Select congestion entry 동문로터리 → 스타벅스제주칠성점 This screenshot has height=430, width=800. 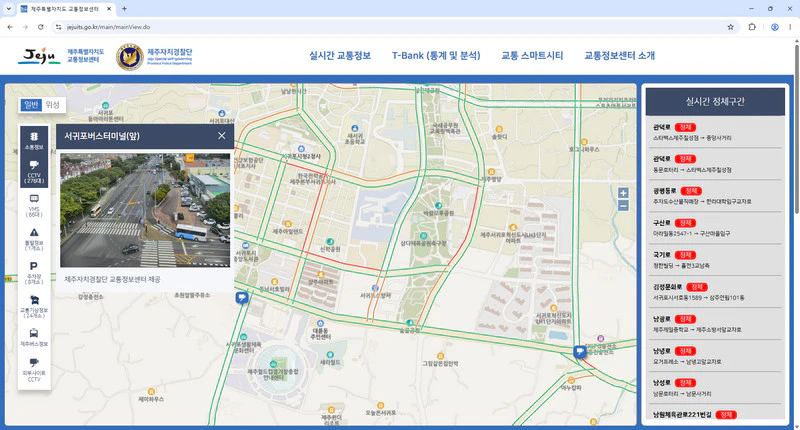[715, 164]
